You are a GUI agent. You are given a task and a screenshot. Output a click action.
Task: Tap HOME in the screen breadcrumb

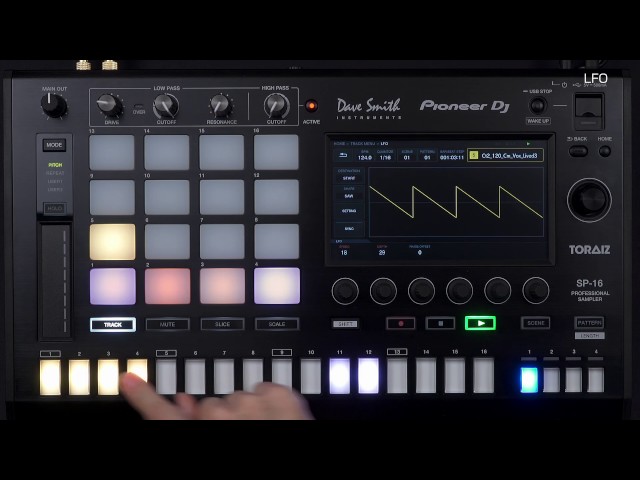(x=339, y=144)
